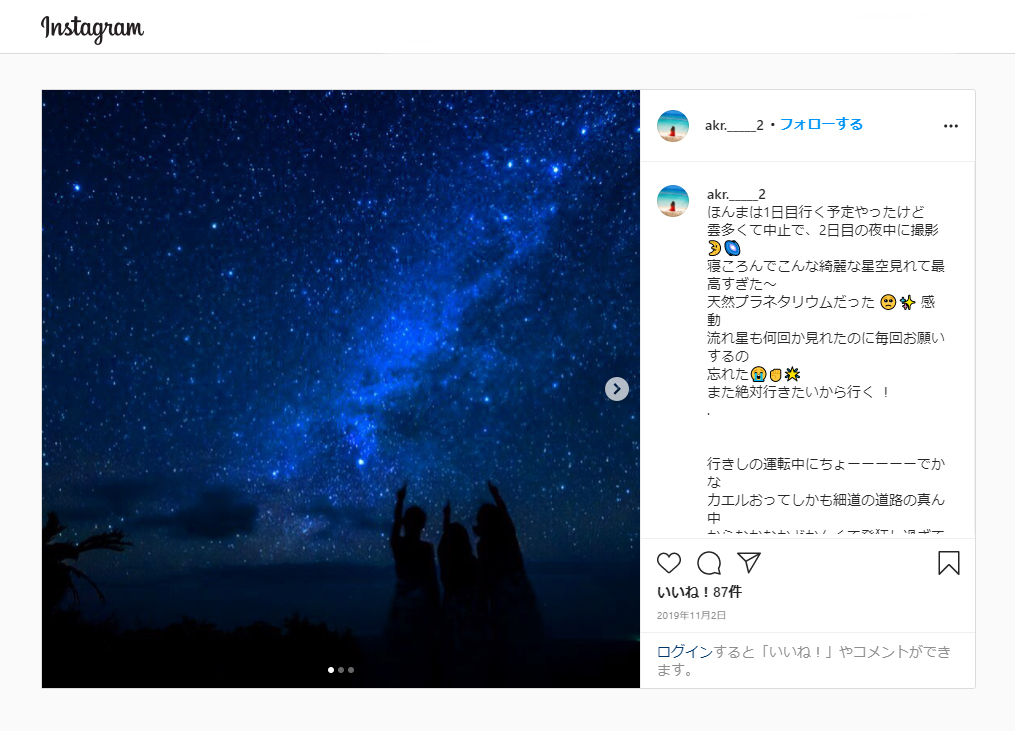
Task: Save the post with the bookmark icon
Action: click(x=948, y=563)
